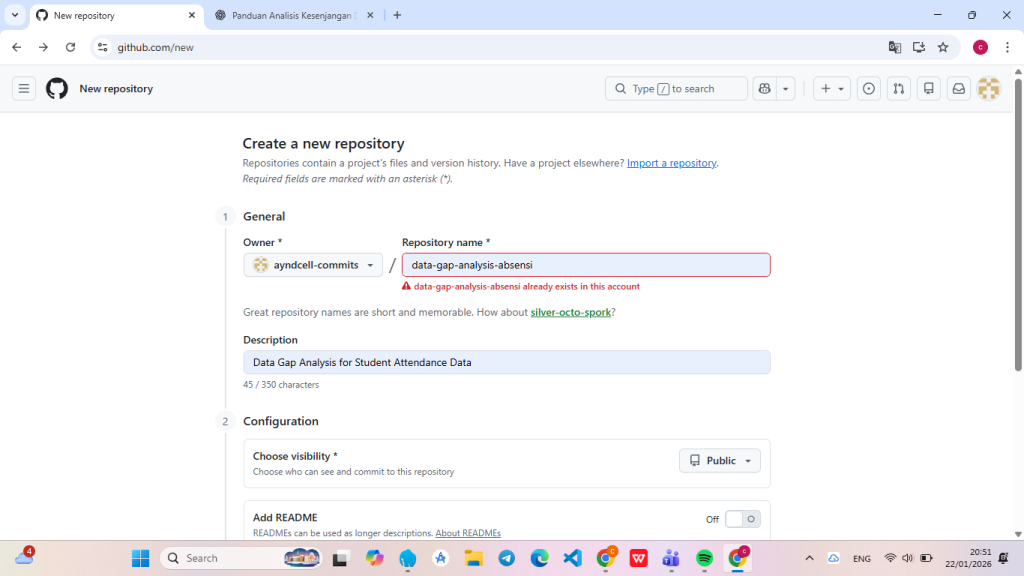Open the Copilot chat icon
Image resolution: width=1024 pixels, height=576 pixels.
point(765,89)
